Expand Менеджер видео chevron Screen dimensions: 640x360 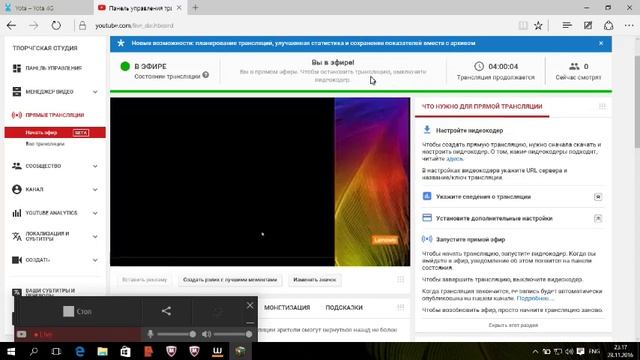coord(95,92)
